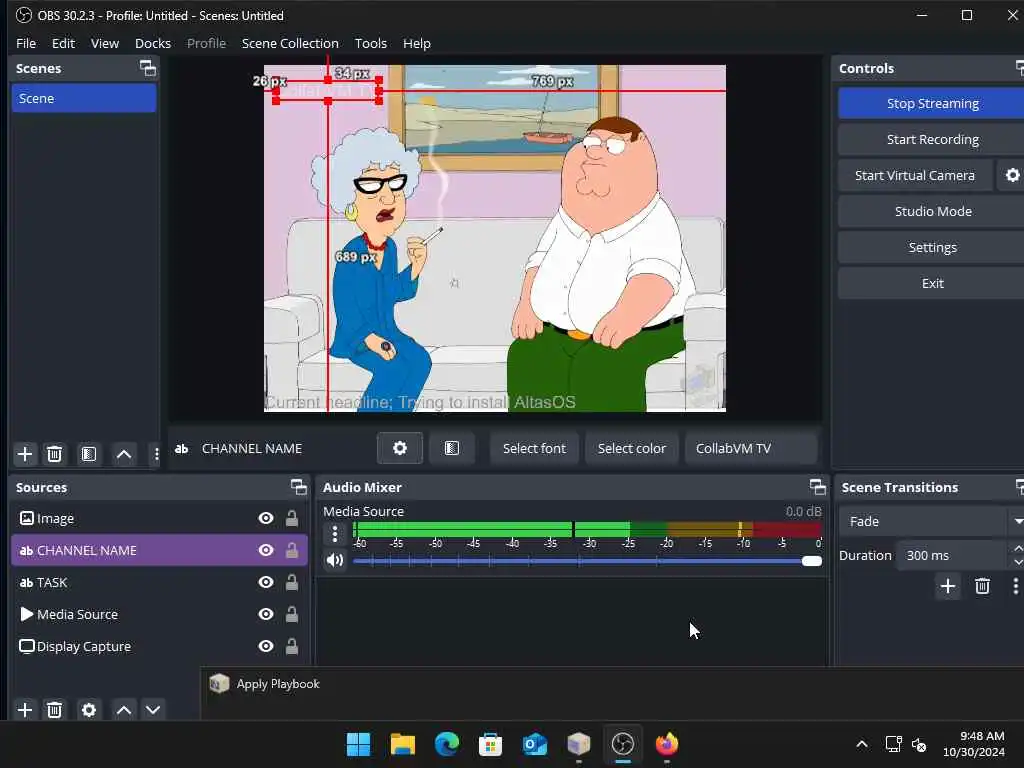The height and width of the screenshot is (768, 1024).
Task: Click the Media Source volume slider handle
Action: pos(812,561)
